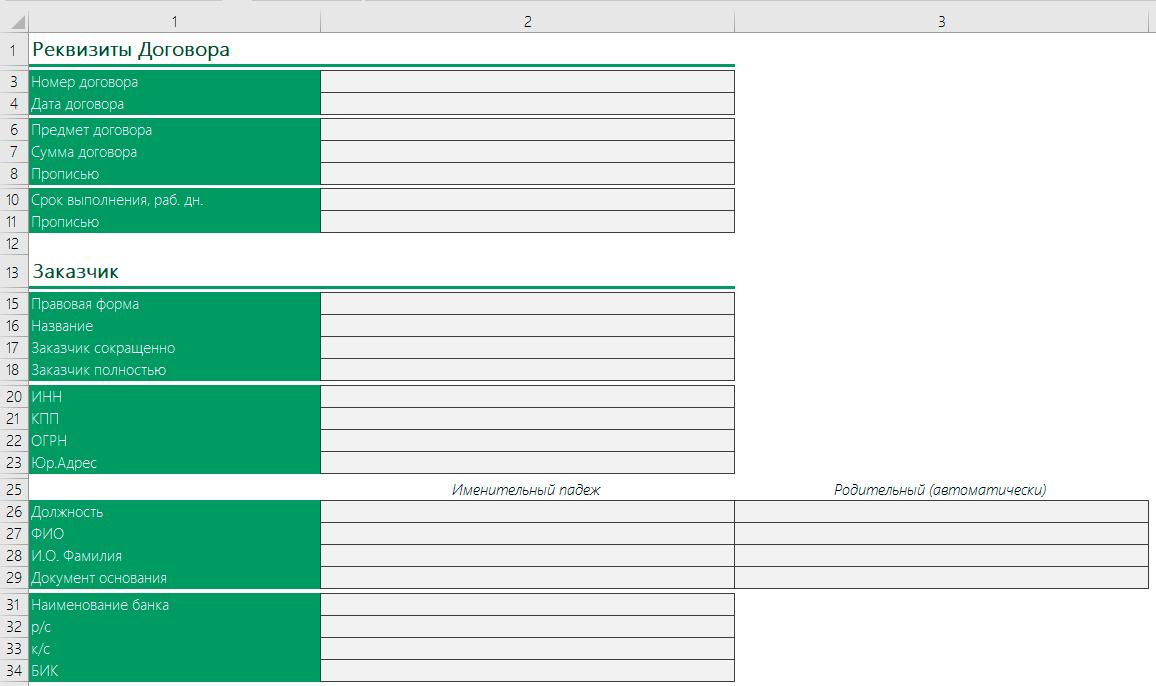Select row header 12
This screenshot has height=686, width=1156.
(x=13, y=243)
